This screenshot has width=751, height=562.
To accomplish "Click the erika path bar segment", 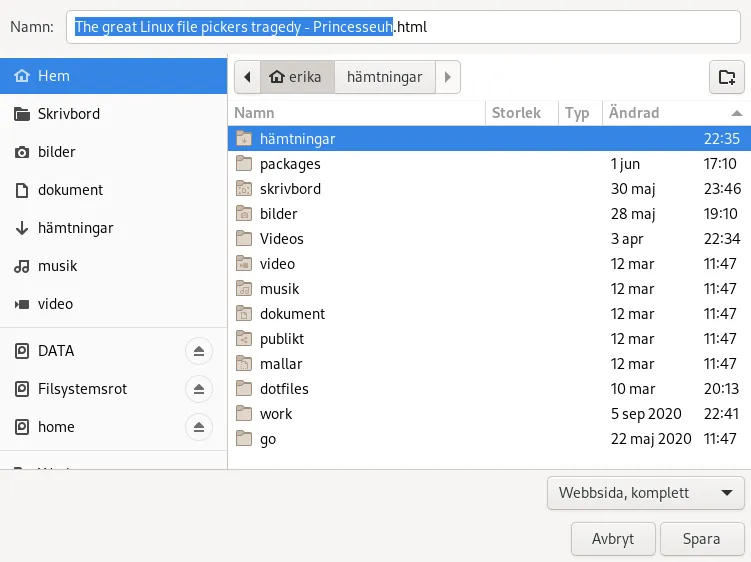I will point(297,77).
